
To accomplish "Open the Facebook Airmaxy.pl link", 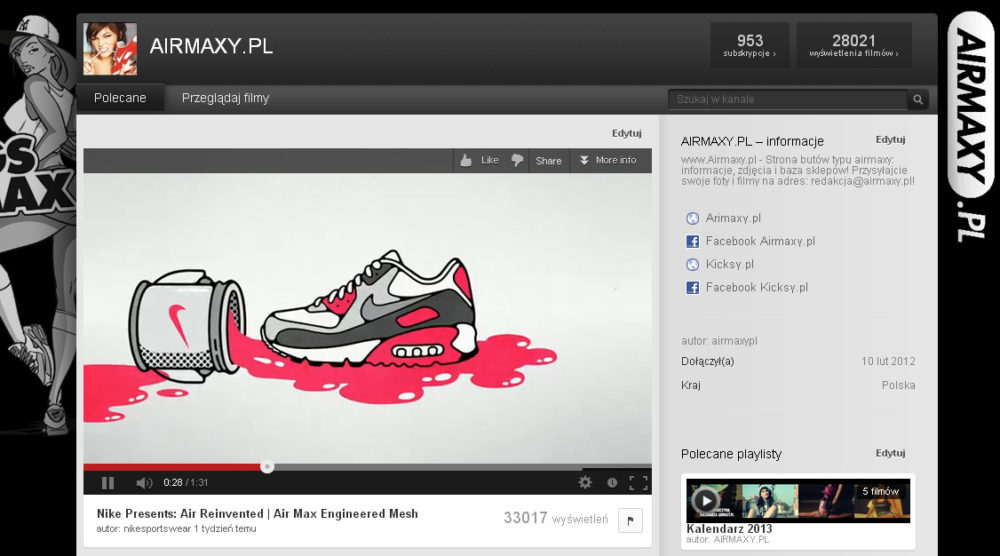I will [760, 241].
